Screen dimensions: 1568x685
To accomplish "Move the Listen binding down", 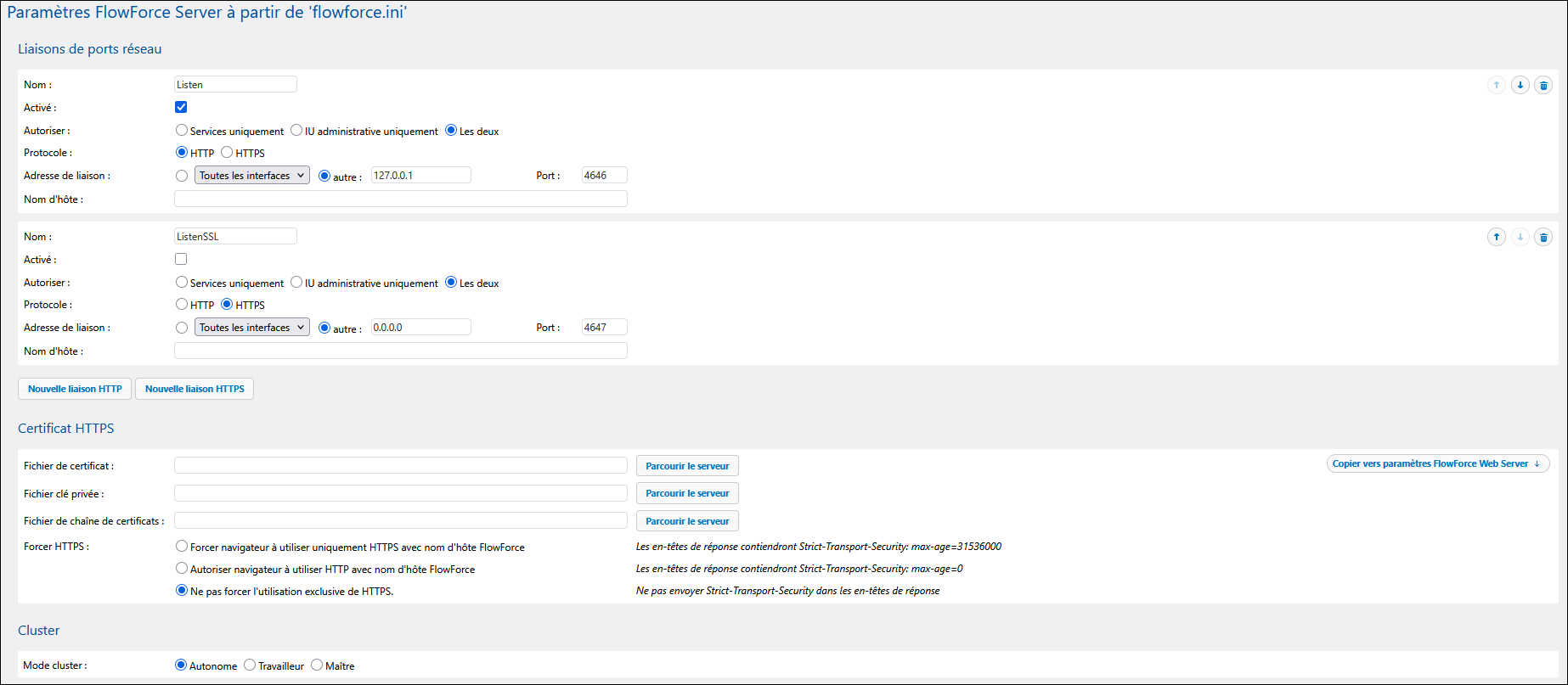I will click(x=1520, y=85).
